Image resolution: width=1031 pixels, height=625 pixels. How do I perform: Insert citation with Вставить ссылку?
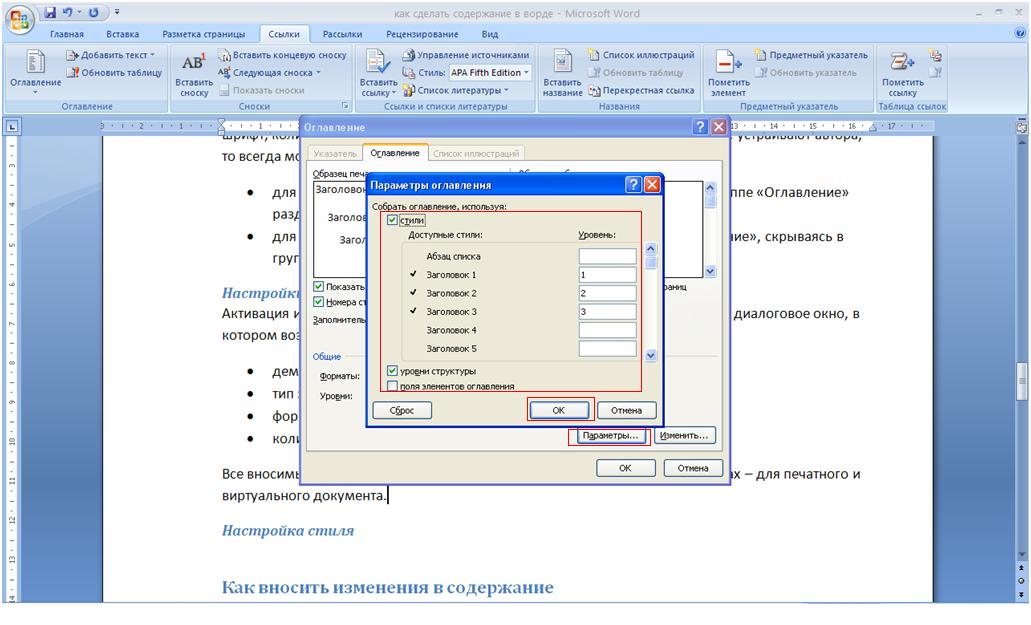click(x=378, y=74)
